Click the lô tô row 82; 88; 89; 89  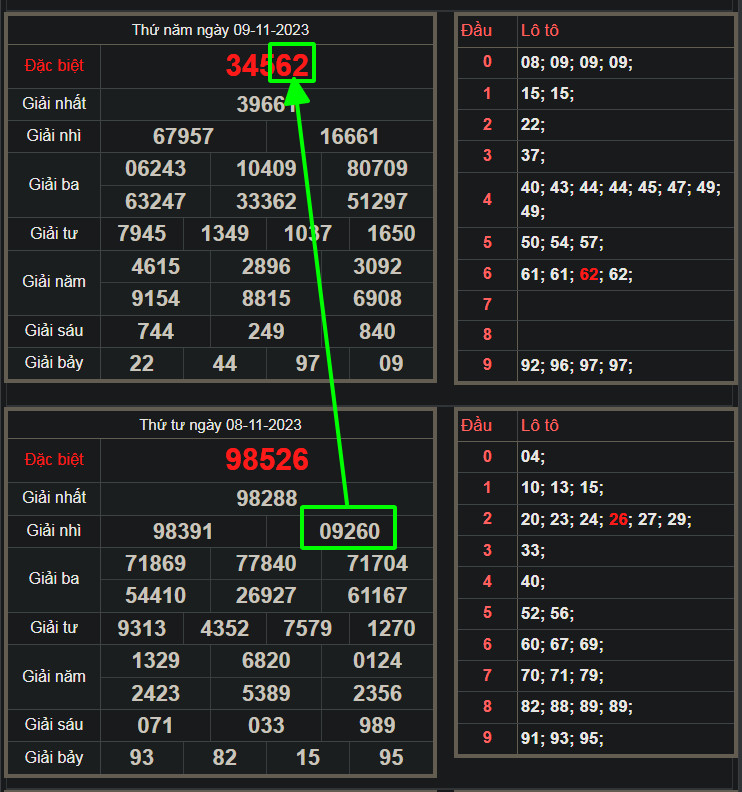pos(577,707)
